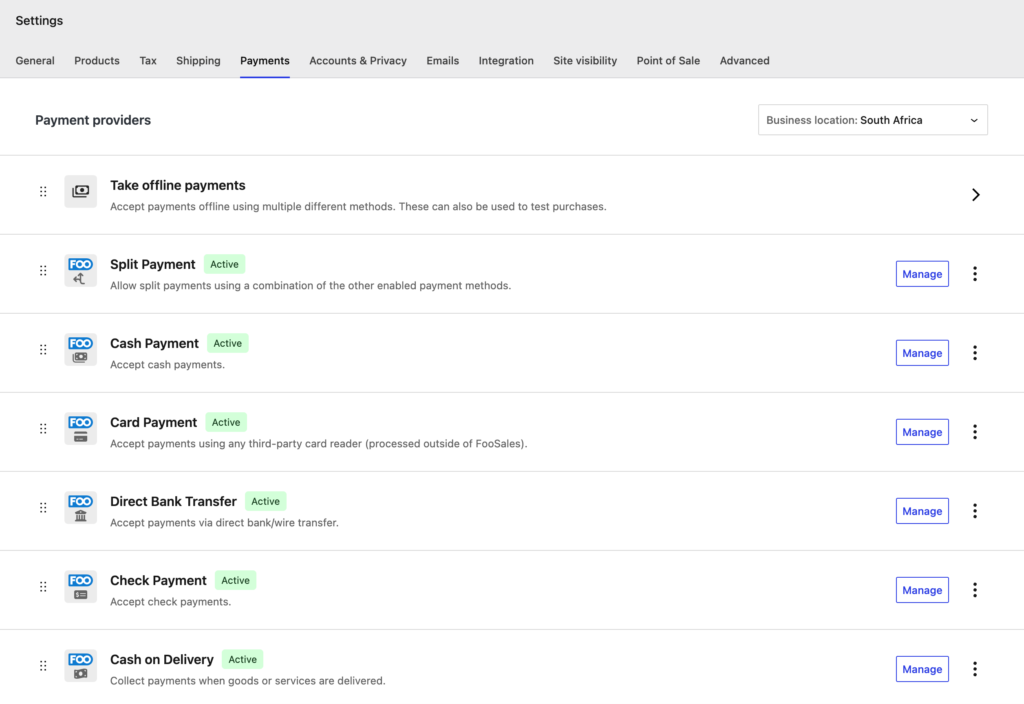Click the Cash on Delivery FOO icon
Image resolution: width=1024 pixels, height=704 pixels.
80,665
